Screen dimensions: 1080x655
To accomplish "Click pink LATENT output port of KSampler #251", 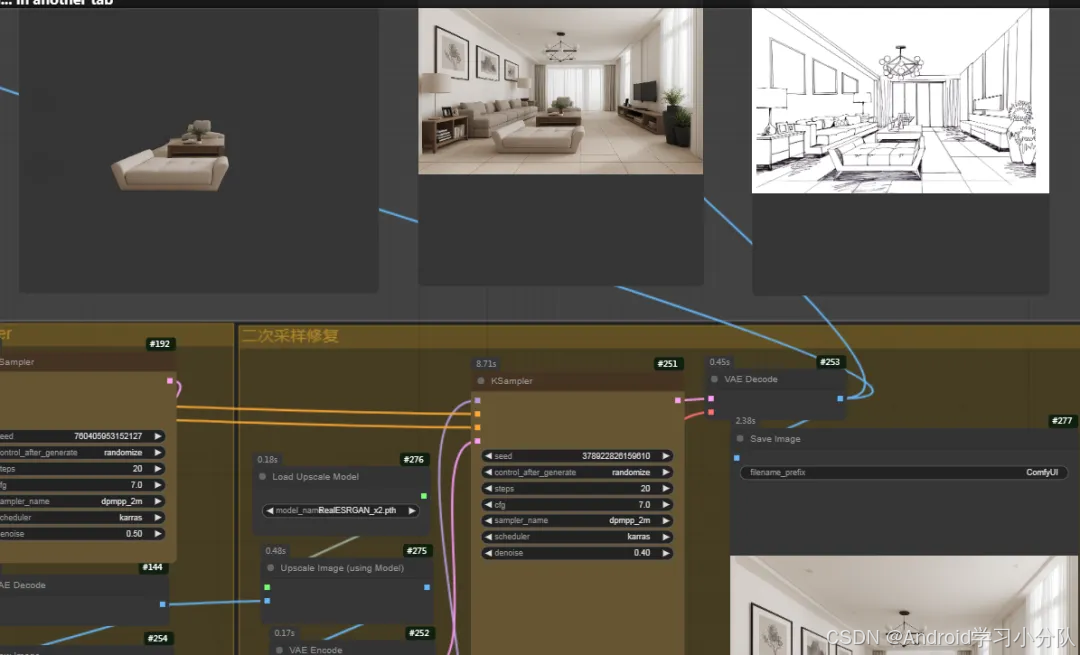I will click(678, 400).
